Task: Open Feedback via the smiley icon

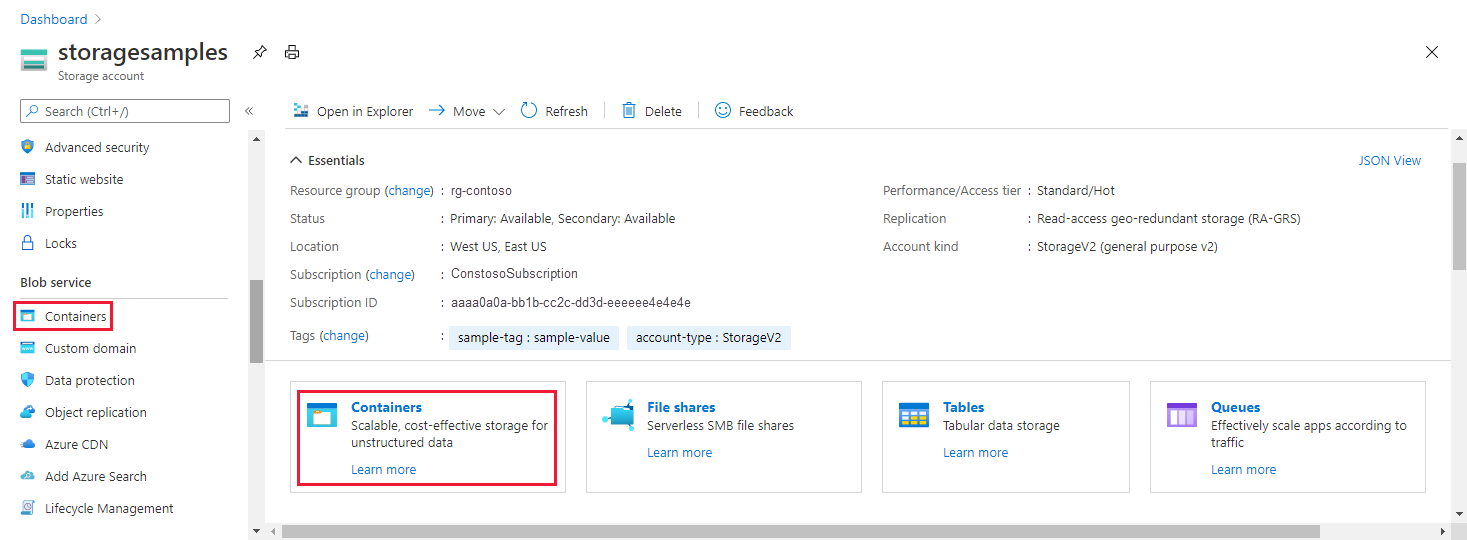Action: point(723,111)
